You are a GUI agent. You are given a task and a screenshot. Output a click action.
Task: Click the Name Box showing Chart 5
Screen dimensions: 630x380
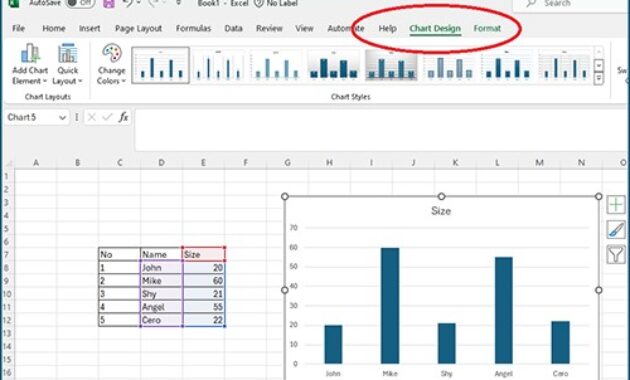31,117
